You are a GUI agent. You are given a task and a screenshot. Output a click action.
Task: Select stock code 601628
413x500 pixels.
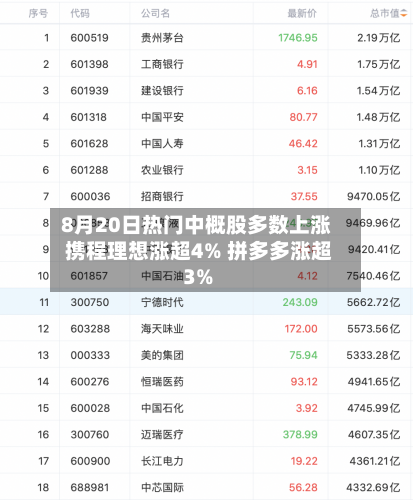(x=89, y=144)
